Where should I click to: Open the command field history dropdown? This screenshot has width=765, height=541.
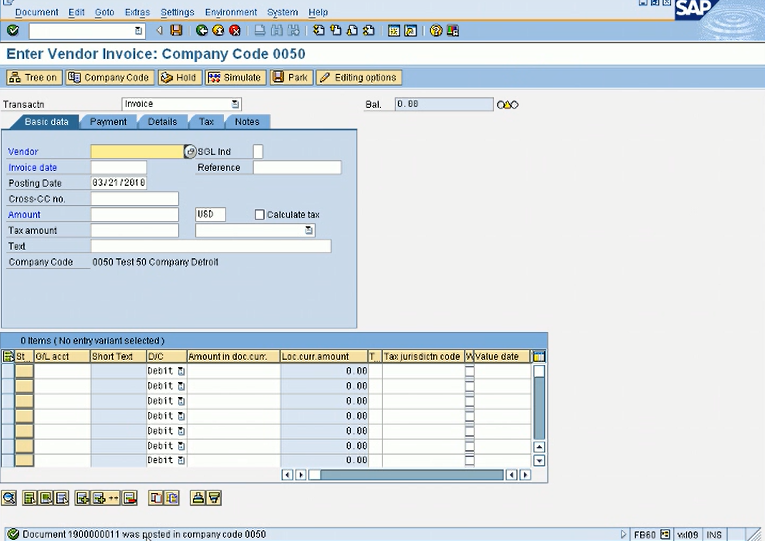(x=138, y=31)
